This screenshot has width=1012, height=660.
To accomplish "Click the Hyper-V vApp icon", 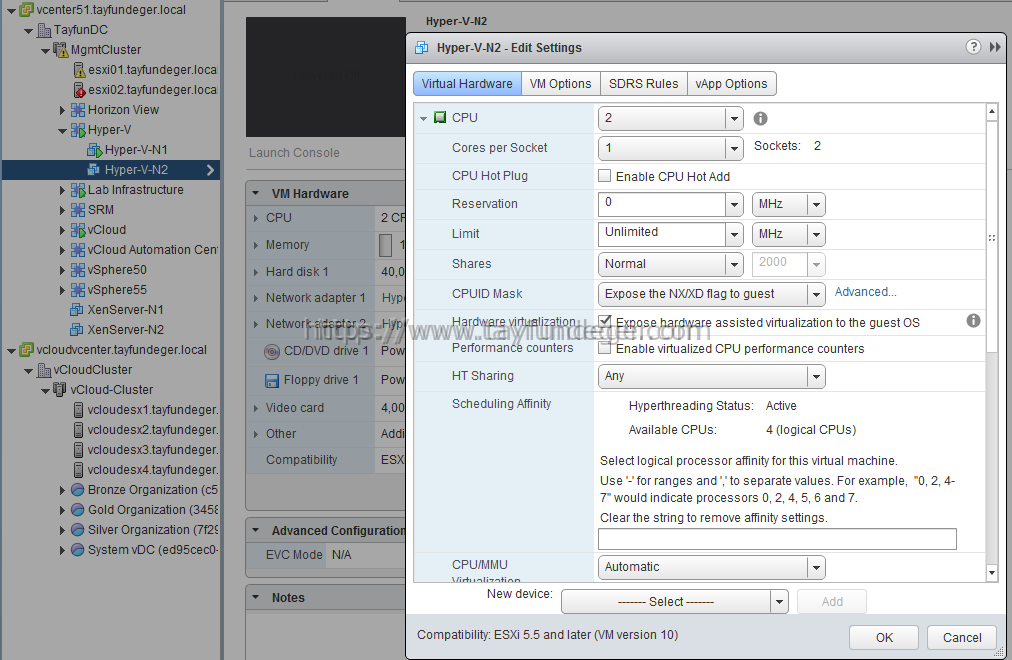I will point(77,130).
